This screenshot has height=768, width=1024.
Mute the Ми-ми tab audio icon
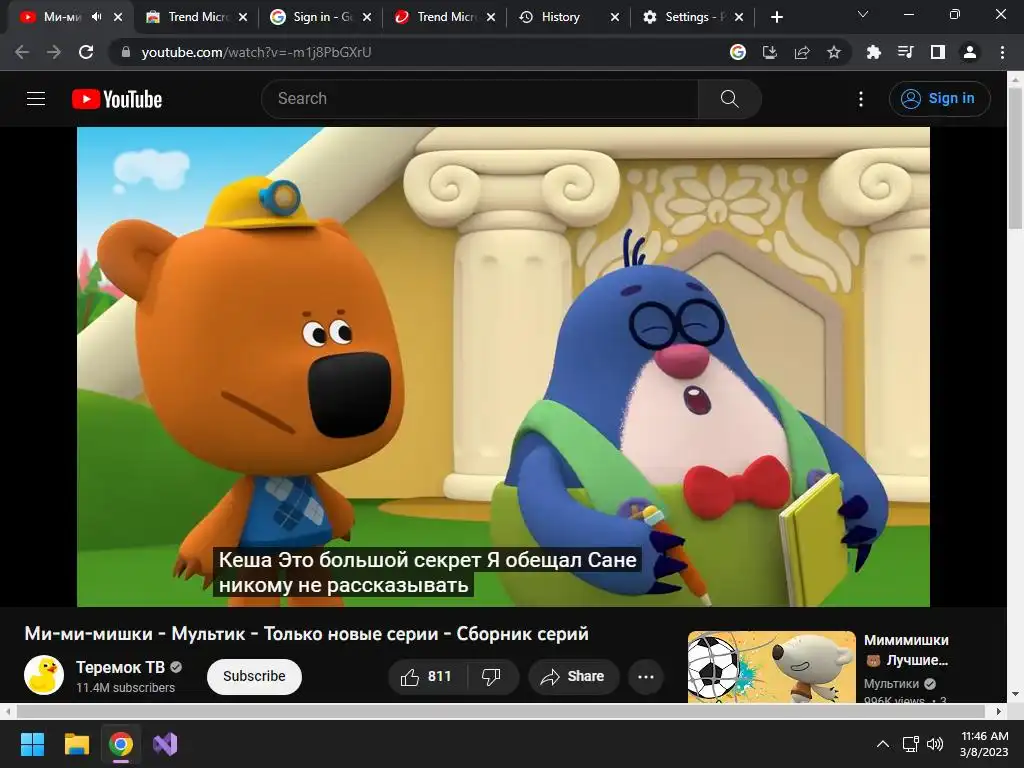[x=97, y=17]
